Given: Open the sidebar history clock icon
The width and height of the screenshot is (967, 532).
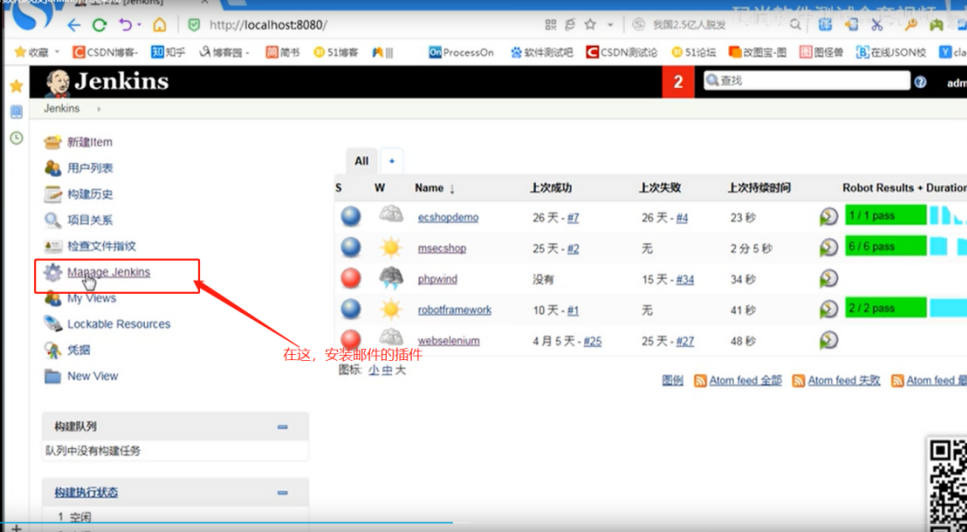Looking at the screenshot, I should [x=17, y=137].
